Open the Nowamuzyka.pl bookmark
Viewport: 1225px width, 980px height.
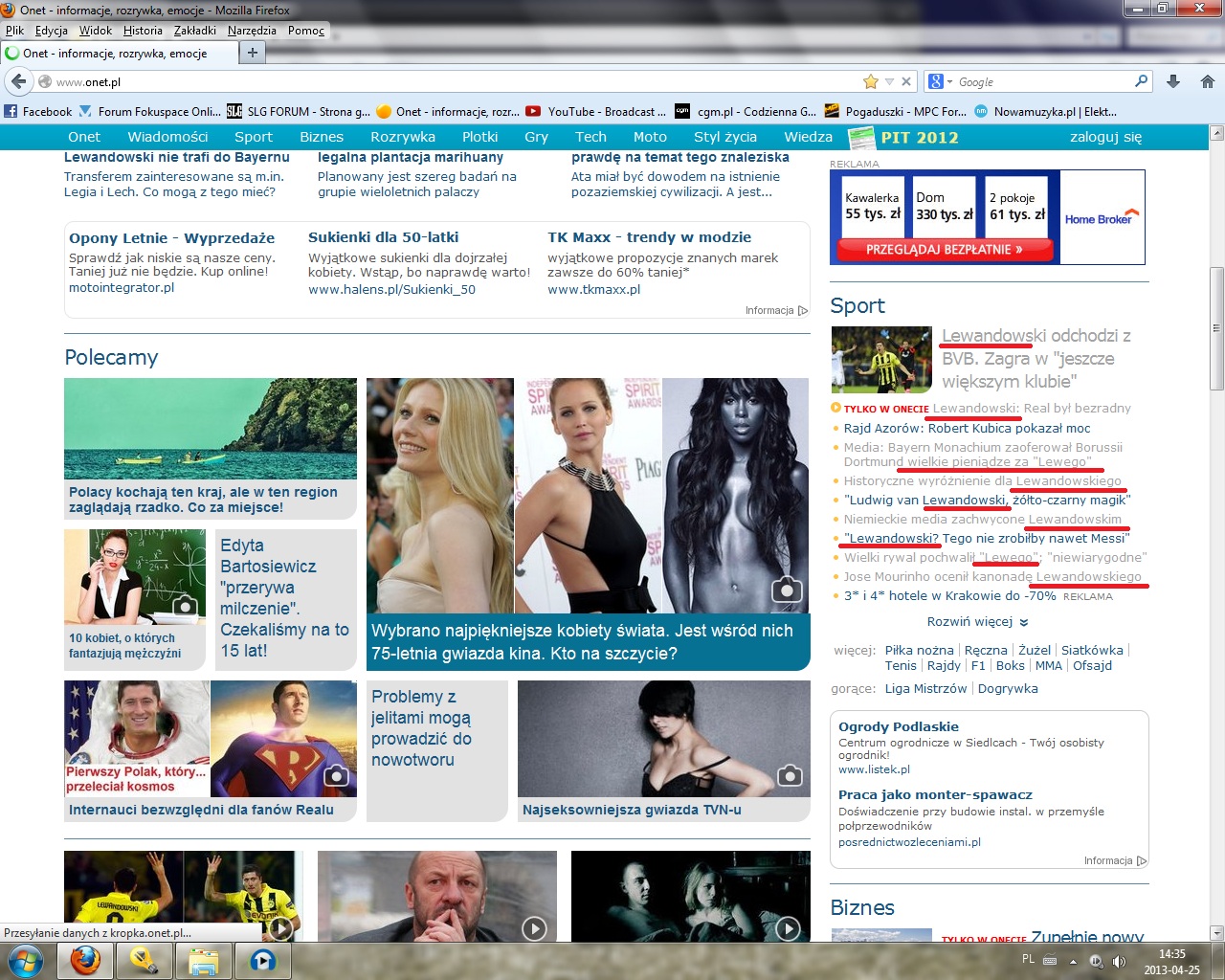[x=1045, y=111]
